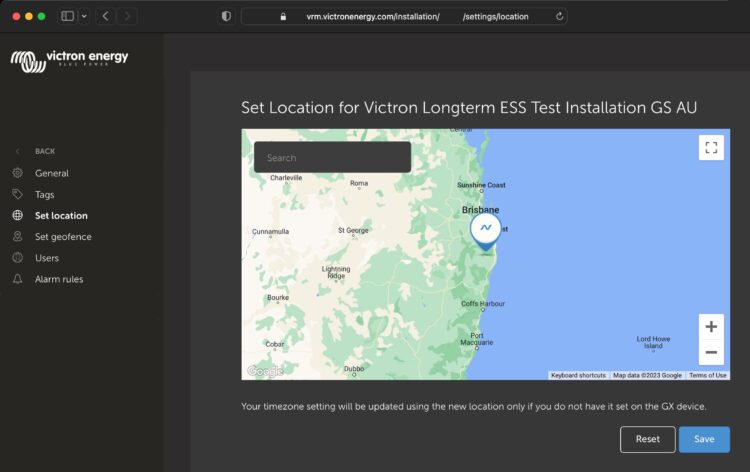The width and height of the screenshot is (750, 472).
Task: Reload the page
Action: click(x=559, y=16)
